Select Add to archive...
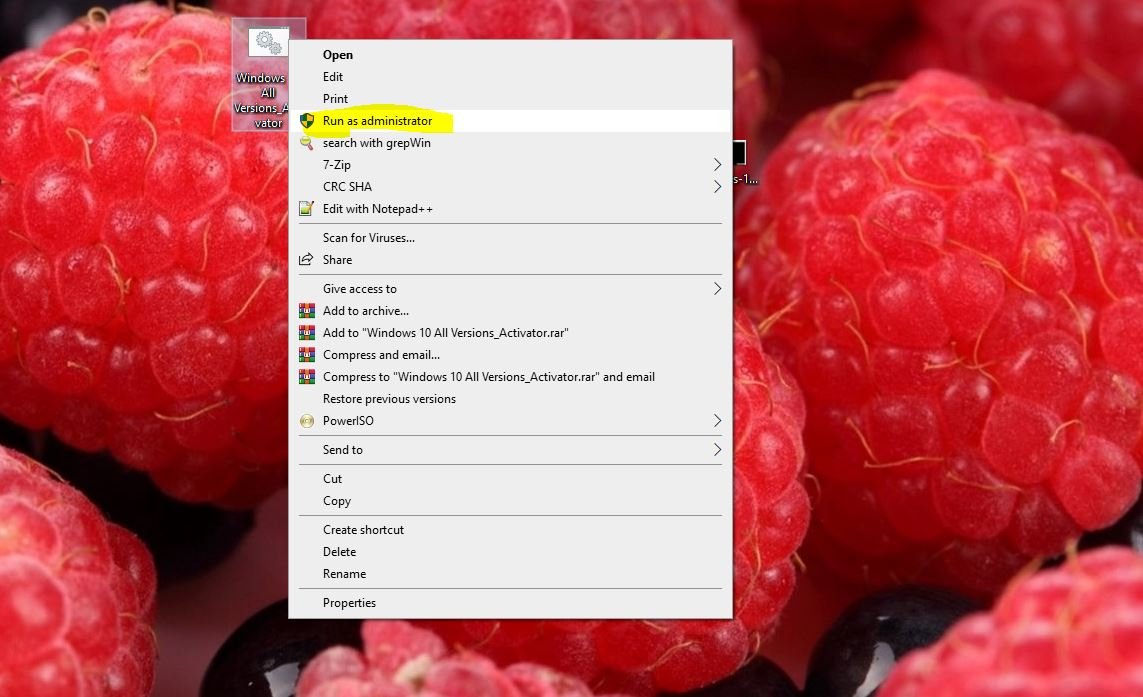Viewport: 1143px width, 697px height. [510, 311]
